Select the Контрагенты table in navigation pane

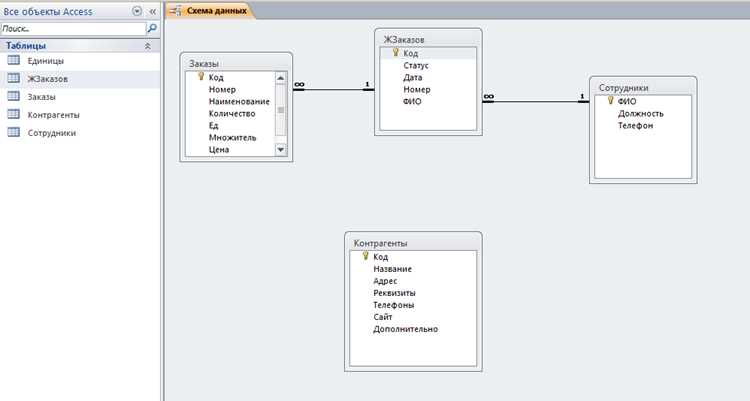80,115
